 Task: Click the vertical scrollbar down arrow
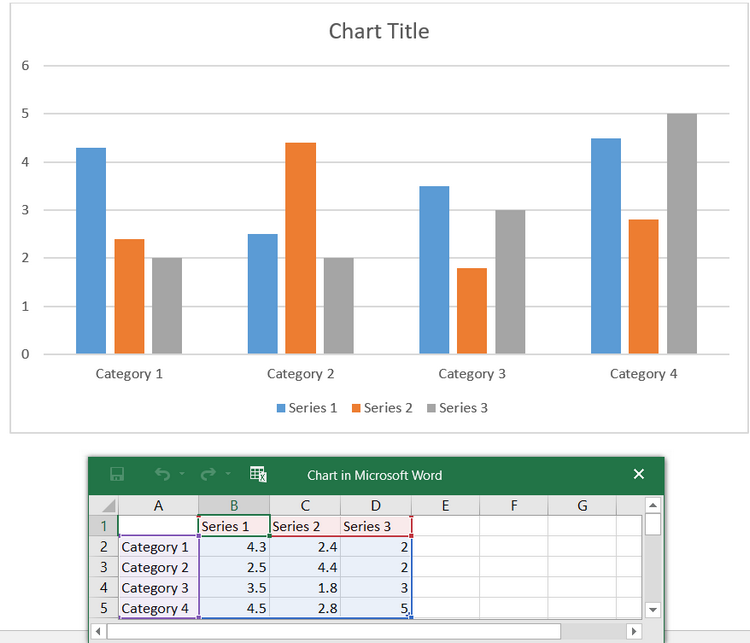(x=653, y=610)
